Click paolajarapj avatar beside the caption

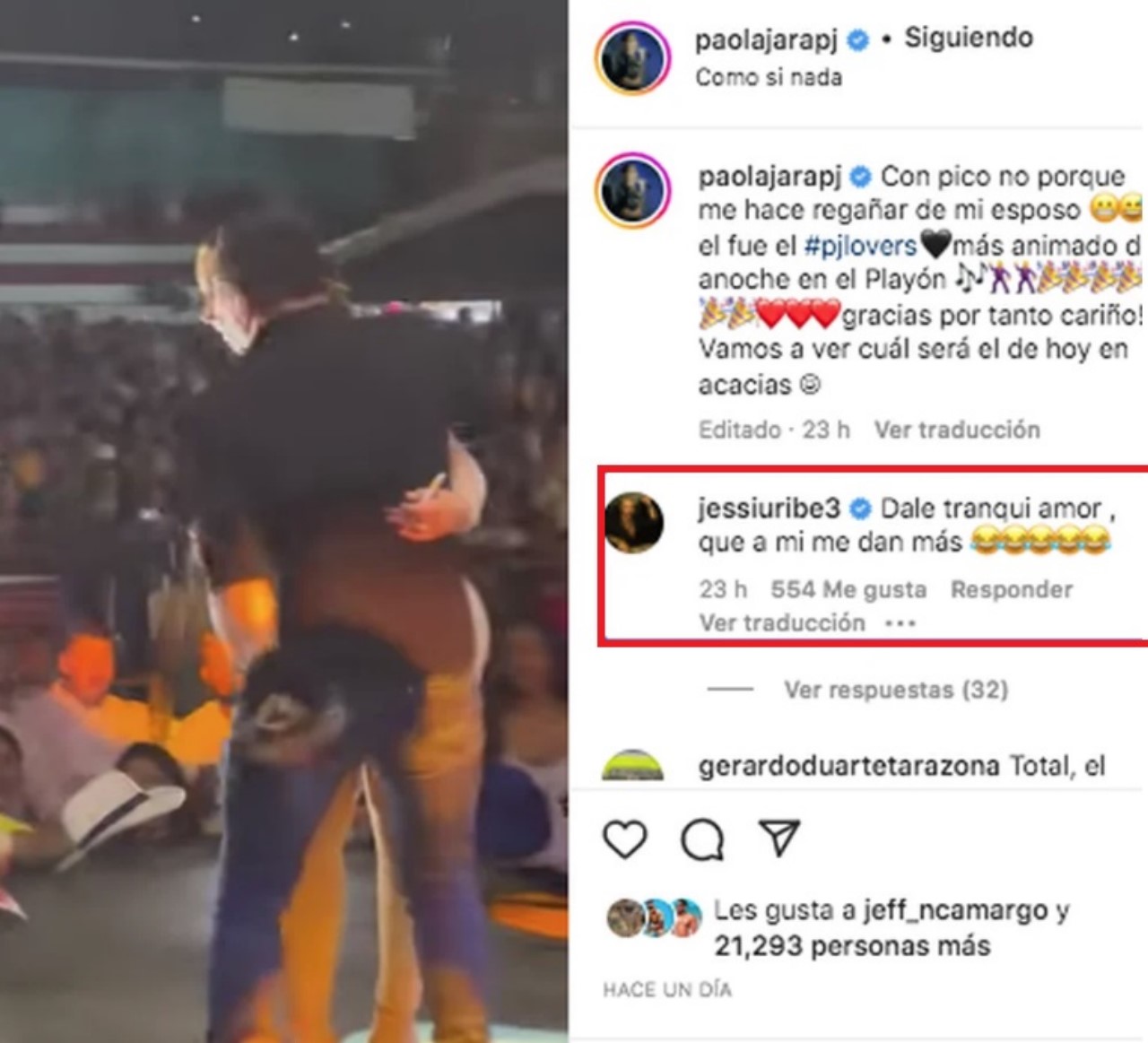[x=632, y=190]
